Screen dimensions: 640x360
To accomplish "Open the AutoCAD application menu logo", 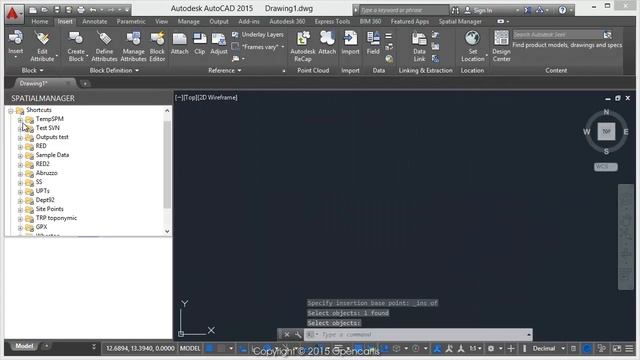I will 13,13.
